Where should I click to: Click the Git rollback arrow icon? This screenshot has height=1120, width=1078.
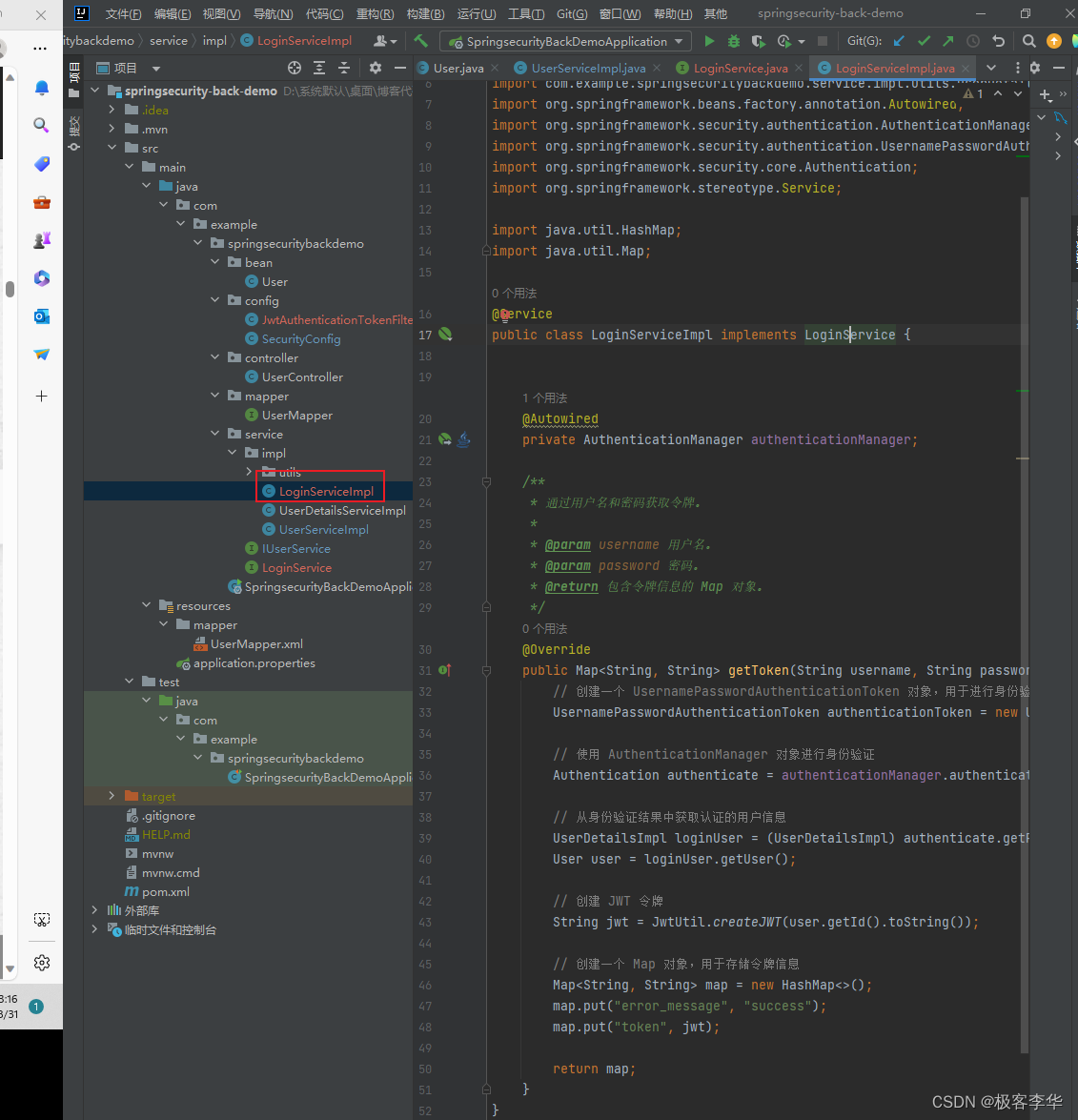coord(998,41)
